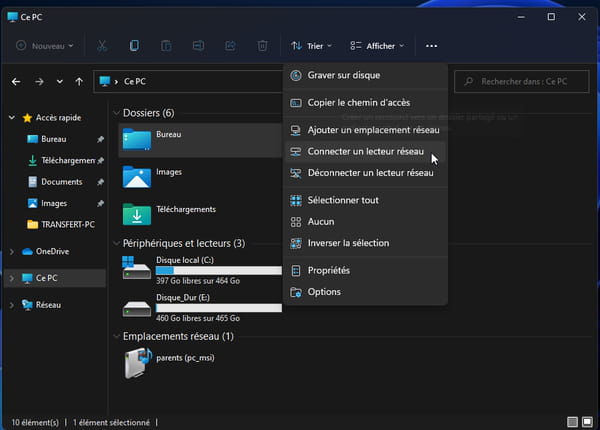Viewport: 600px width, 430px height.
Task: Go forward with the right arrow
Action: tap(39, 81)
